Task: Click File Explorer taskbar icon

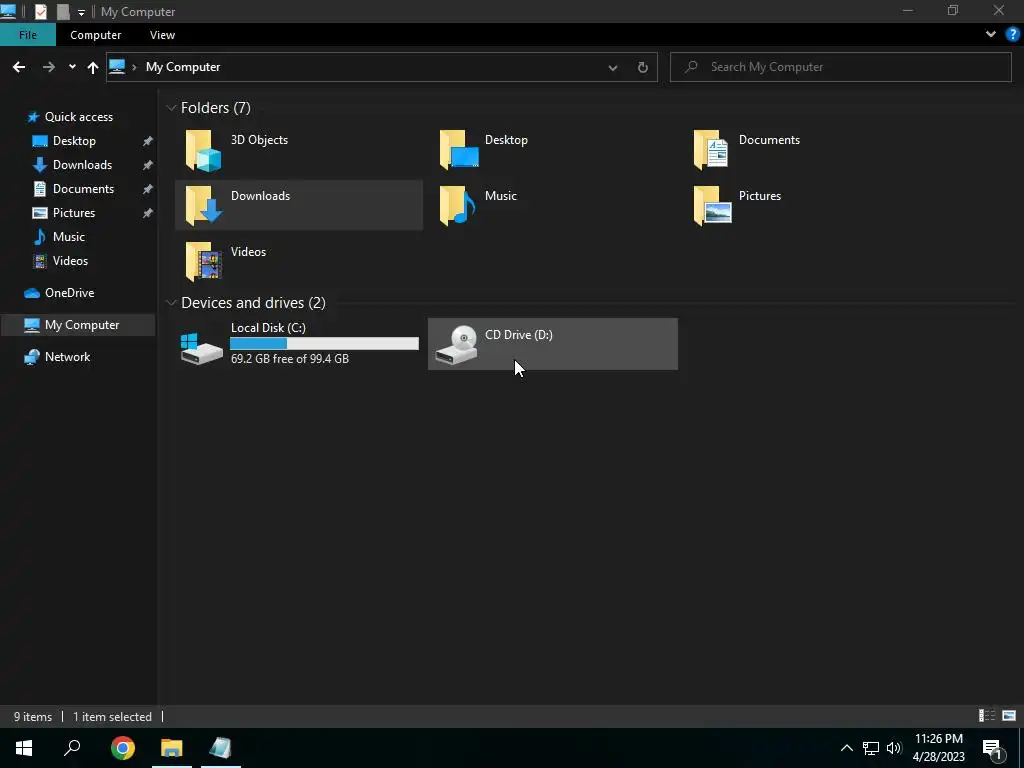Action: pyautogui.click(x=172, y=748)
